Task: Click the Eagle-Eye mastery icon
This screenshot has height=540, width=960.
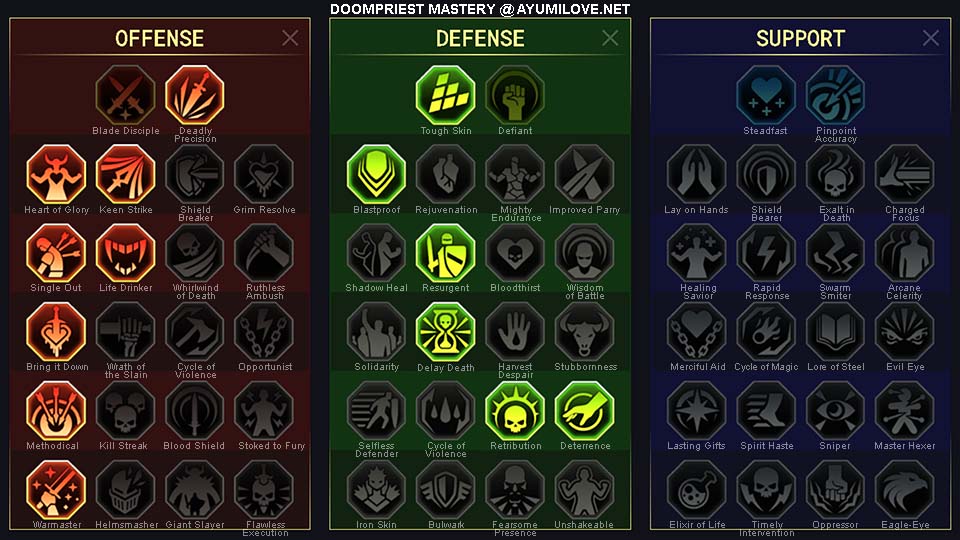Action: [x=904, y=490]
